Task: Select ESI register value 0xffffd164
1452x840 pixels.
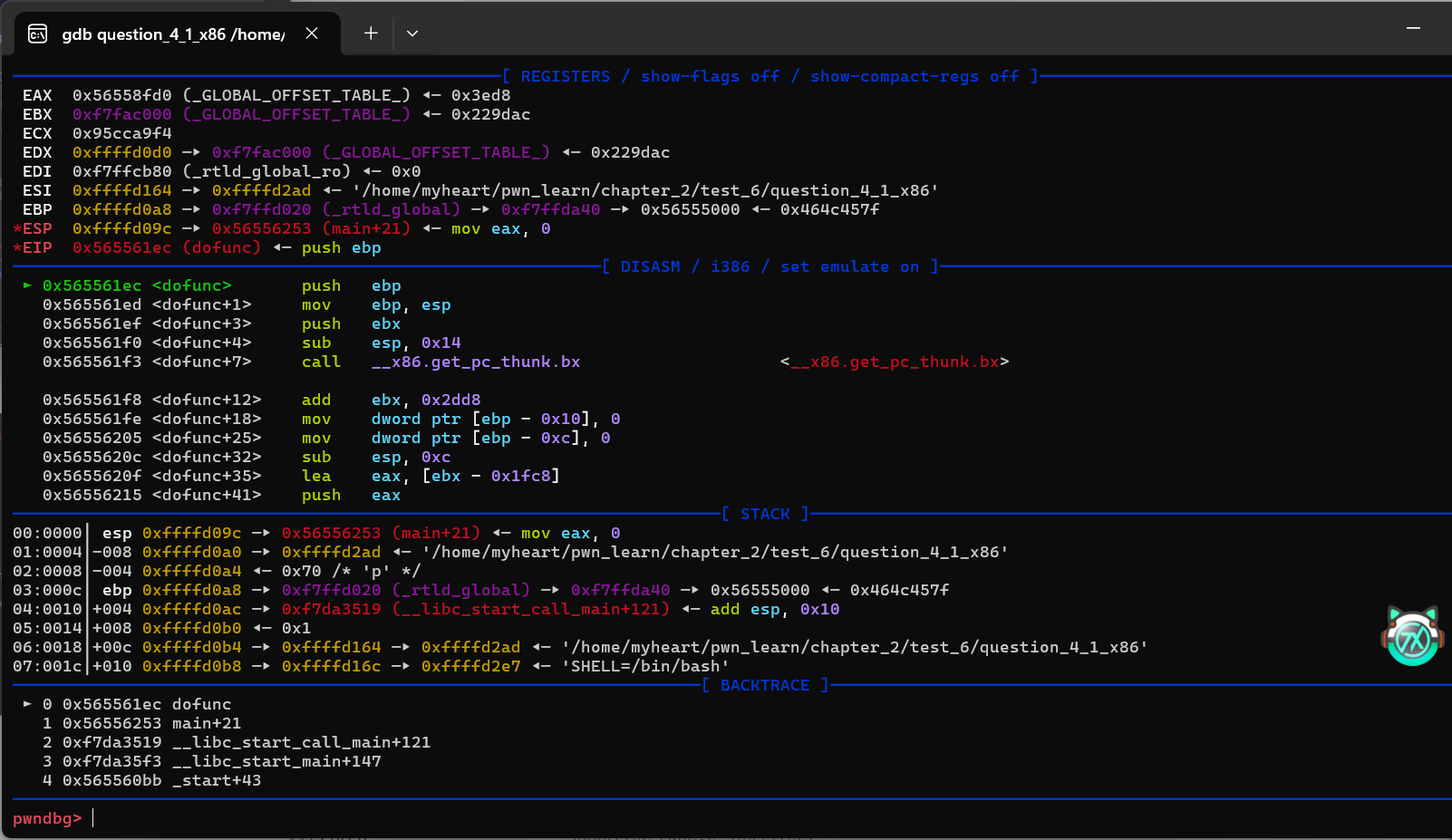Action: (121, 190)
